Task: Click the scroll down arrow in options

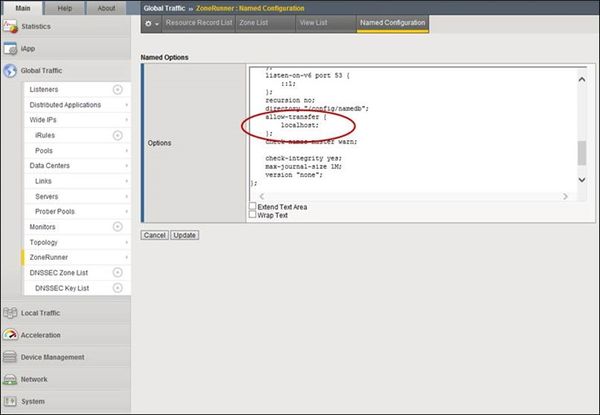Action: tap(582, 180)
